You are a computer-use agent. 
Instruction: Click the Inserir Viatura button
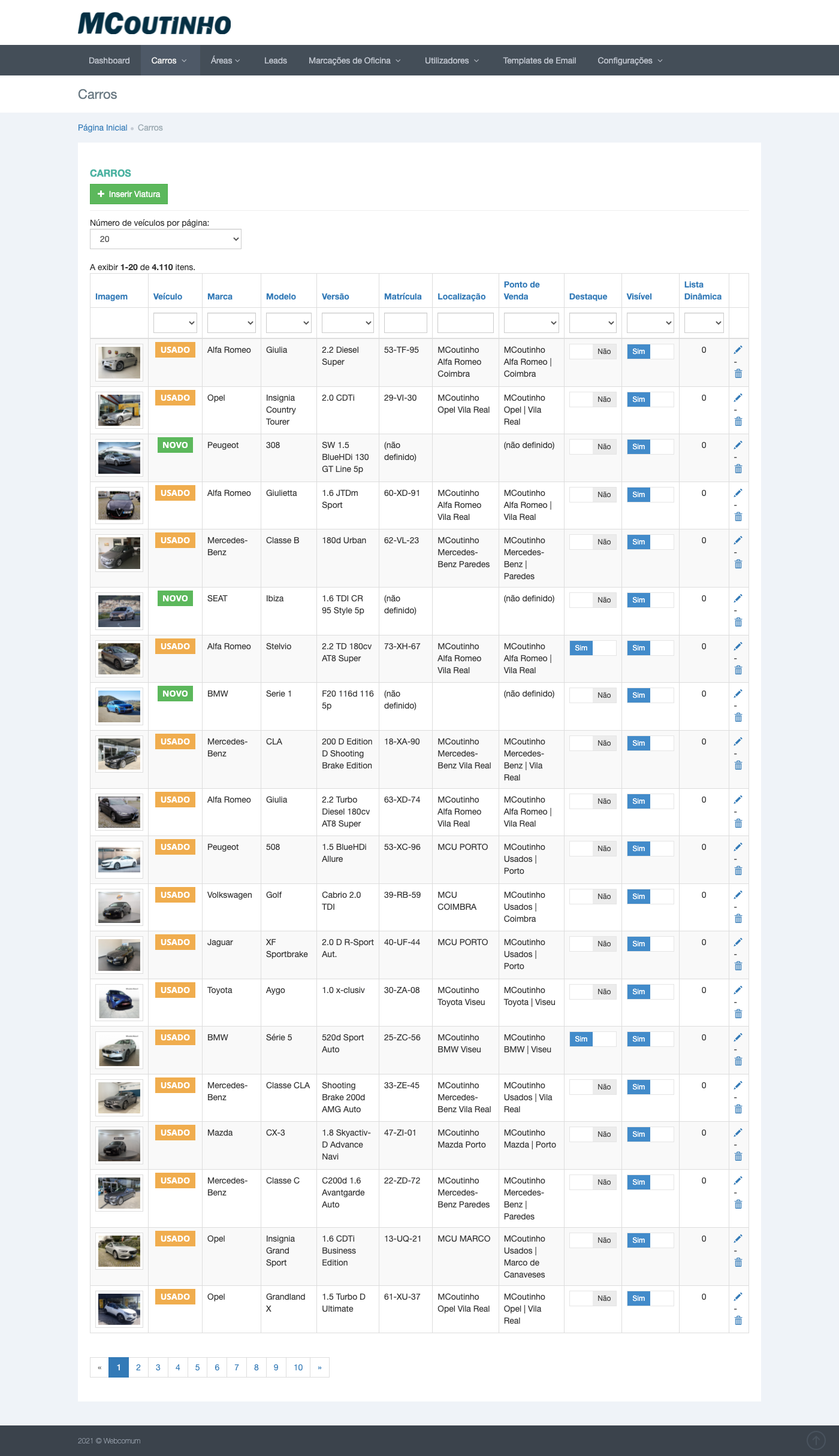[129, 194]
